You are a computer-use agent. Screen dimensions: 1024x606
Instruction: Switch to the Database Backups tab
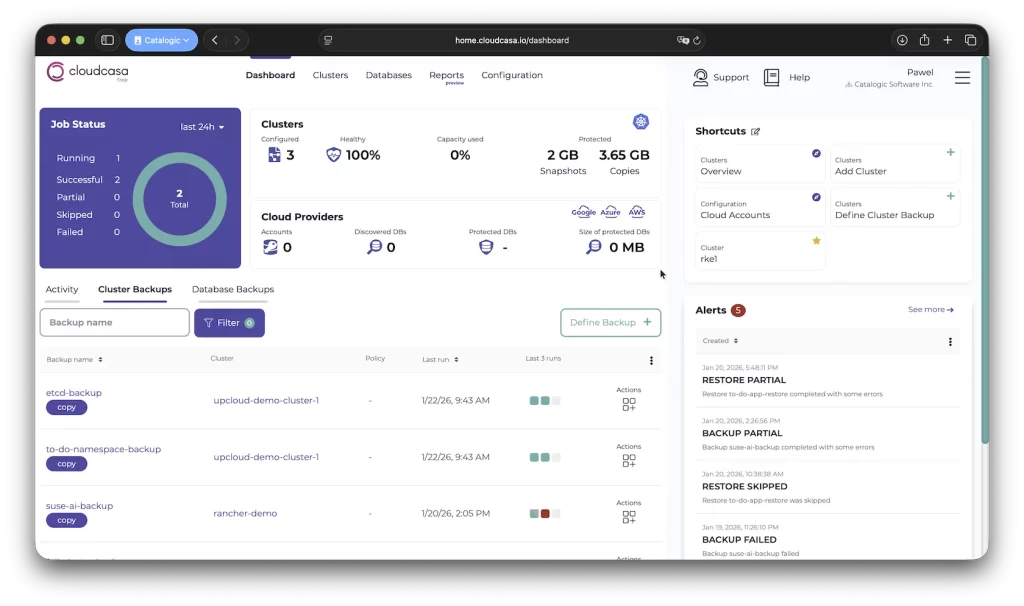click(x=232, y=289)
